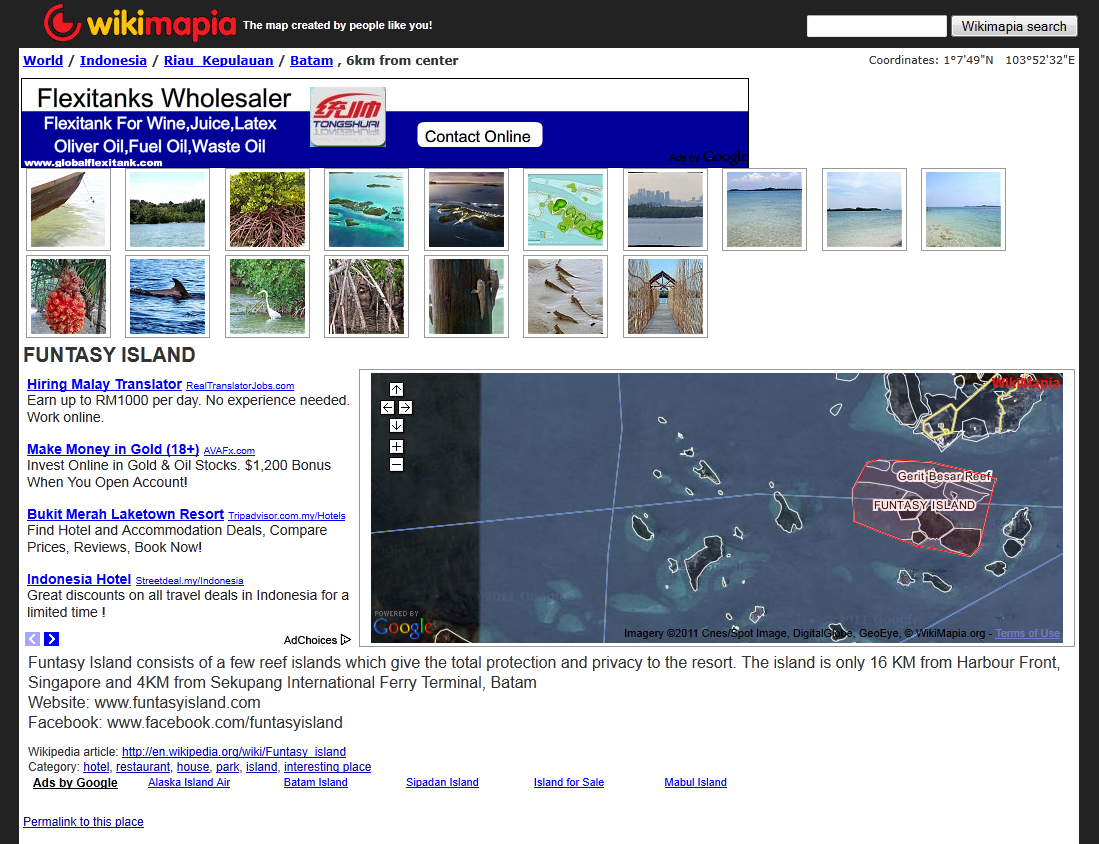This screenshot has width=1099, height=844.
Task: Click www.globalflexitank.com in the banner
Action: coord(93,163)
